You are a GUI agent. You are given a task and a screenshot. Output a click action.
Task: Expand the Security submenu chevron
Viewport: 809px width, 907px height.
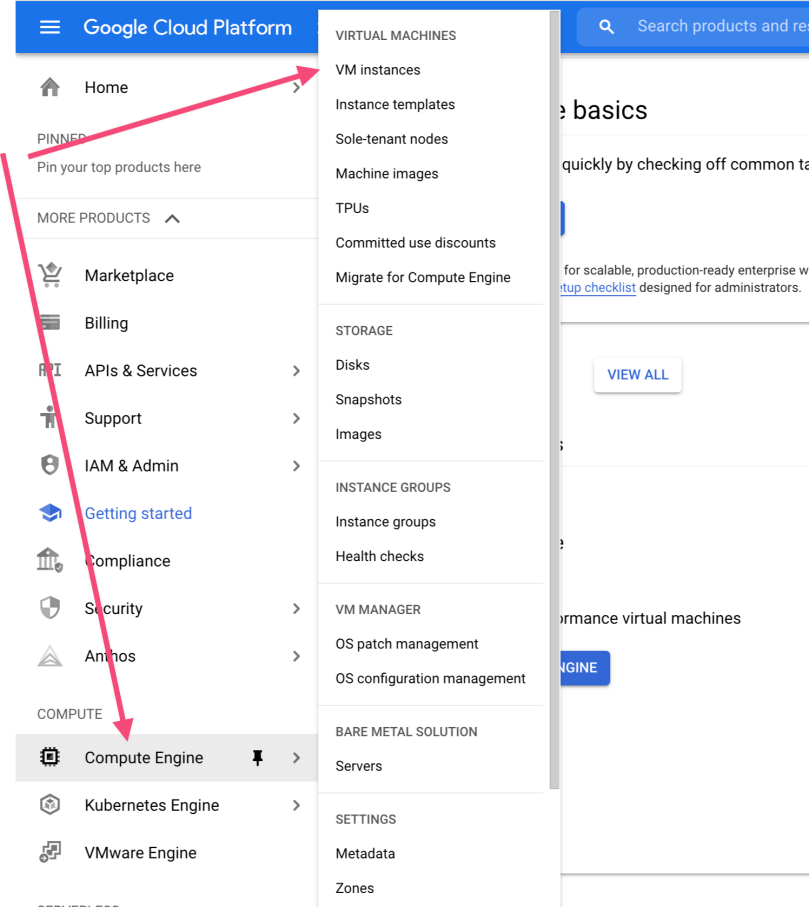click(296, 608)
